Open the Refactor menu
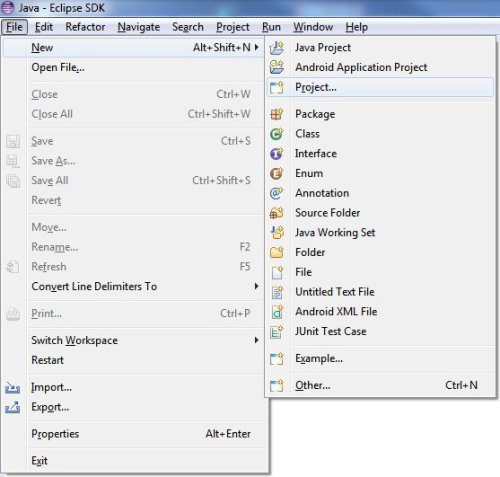The height and width of the screenshot is (477, 500). 85,27
